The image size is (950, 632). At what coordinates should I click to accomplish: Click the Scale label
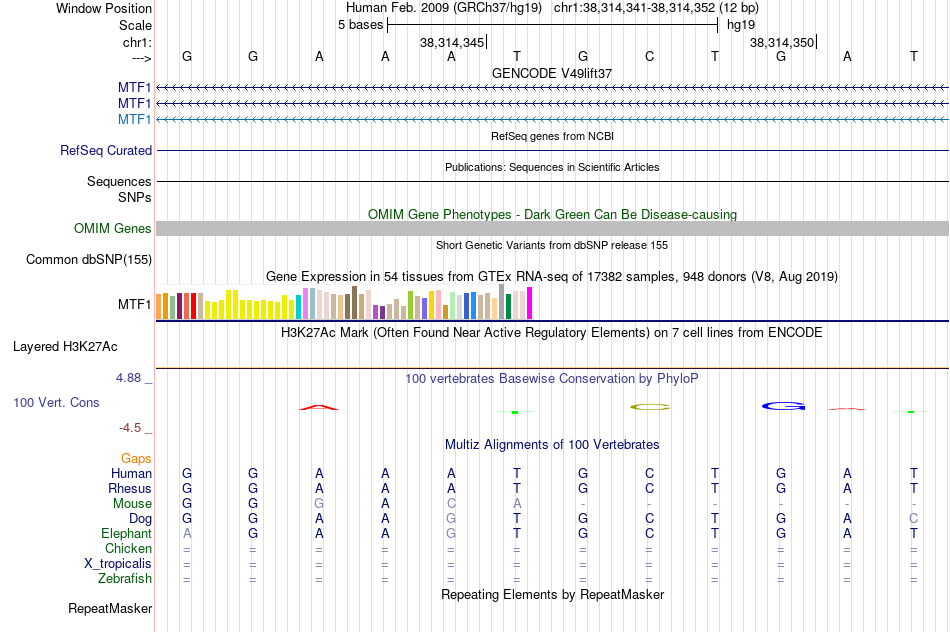click(136, 25)
